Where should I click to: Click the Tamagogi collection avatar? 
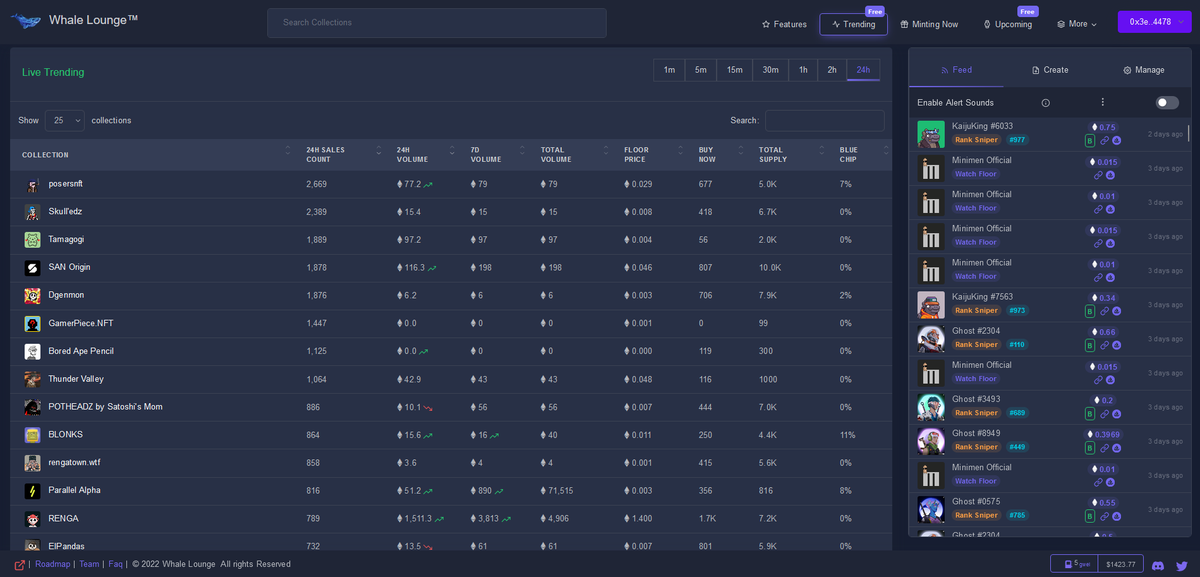pyautogui.click(x=32, y=240)
